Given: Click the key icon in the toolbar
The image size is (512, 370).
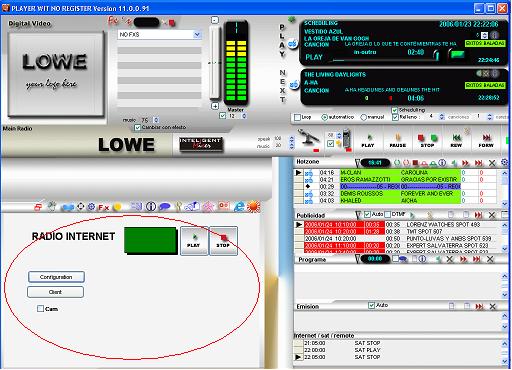Looking at the screenshot, I should point(178,207).
